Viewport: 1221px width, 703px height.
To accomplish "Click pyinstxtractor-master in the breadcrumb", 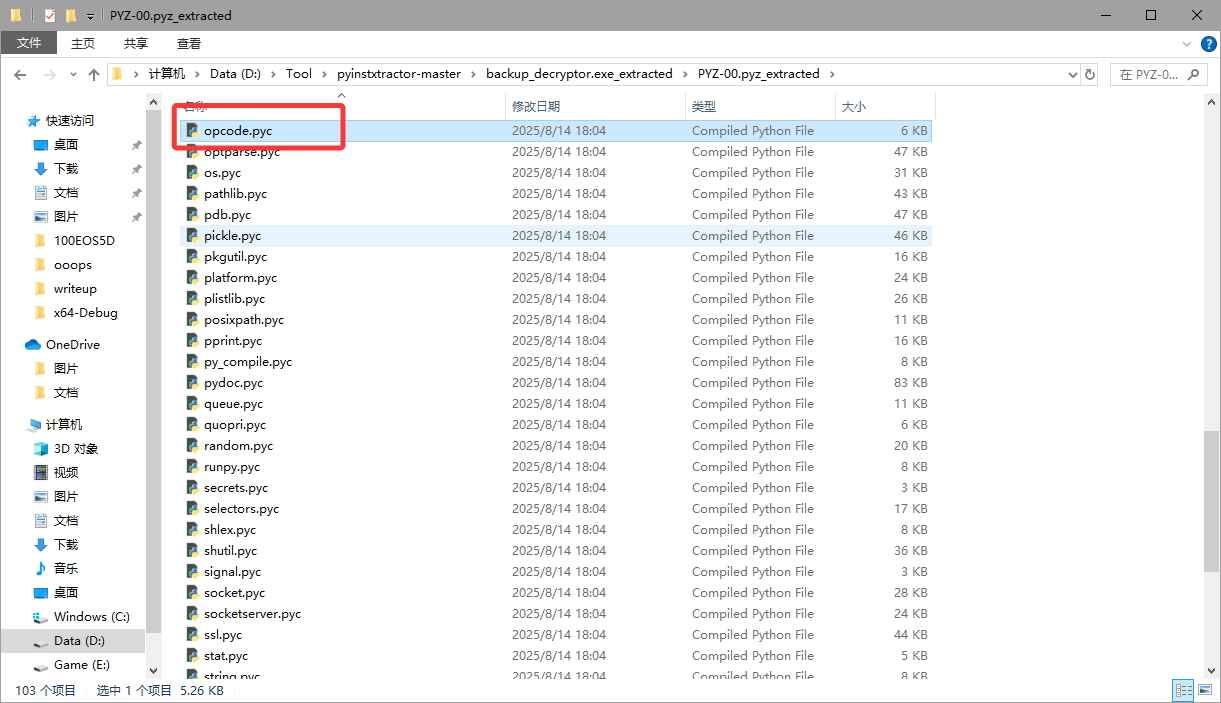I will (x=398, y=74).
